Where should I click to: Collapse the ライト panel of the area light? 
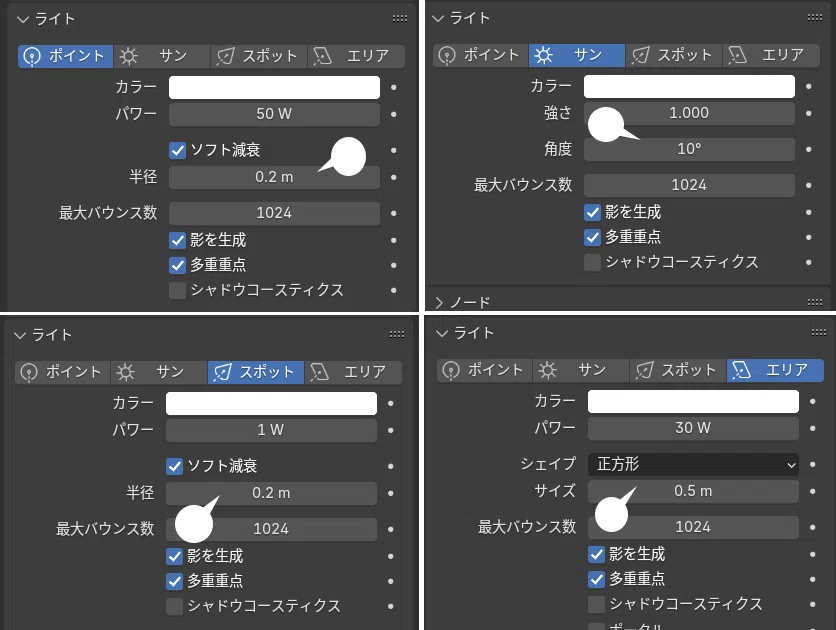(x=465, y=334)
